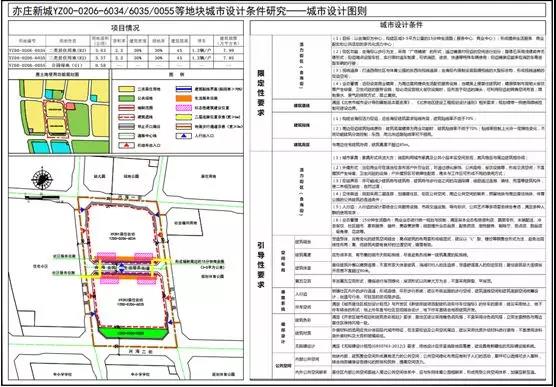
Task: Click the bright green parcel at the site's south
Action: tap(133, 333)
